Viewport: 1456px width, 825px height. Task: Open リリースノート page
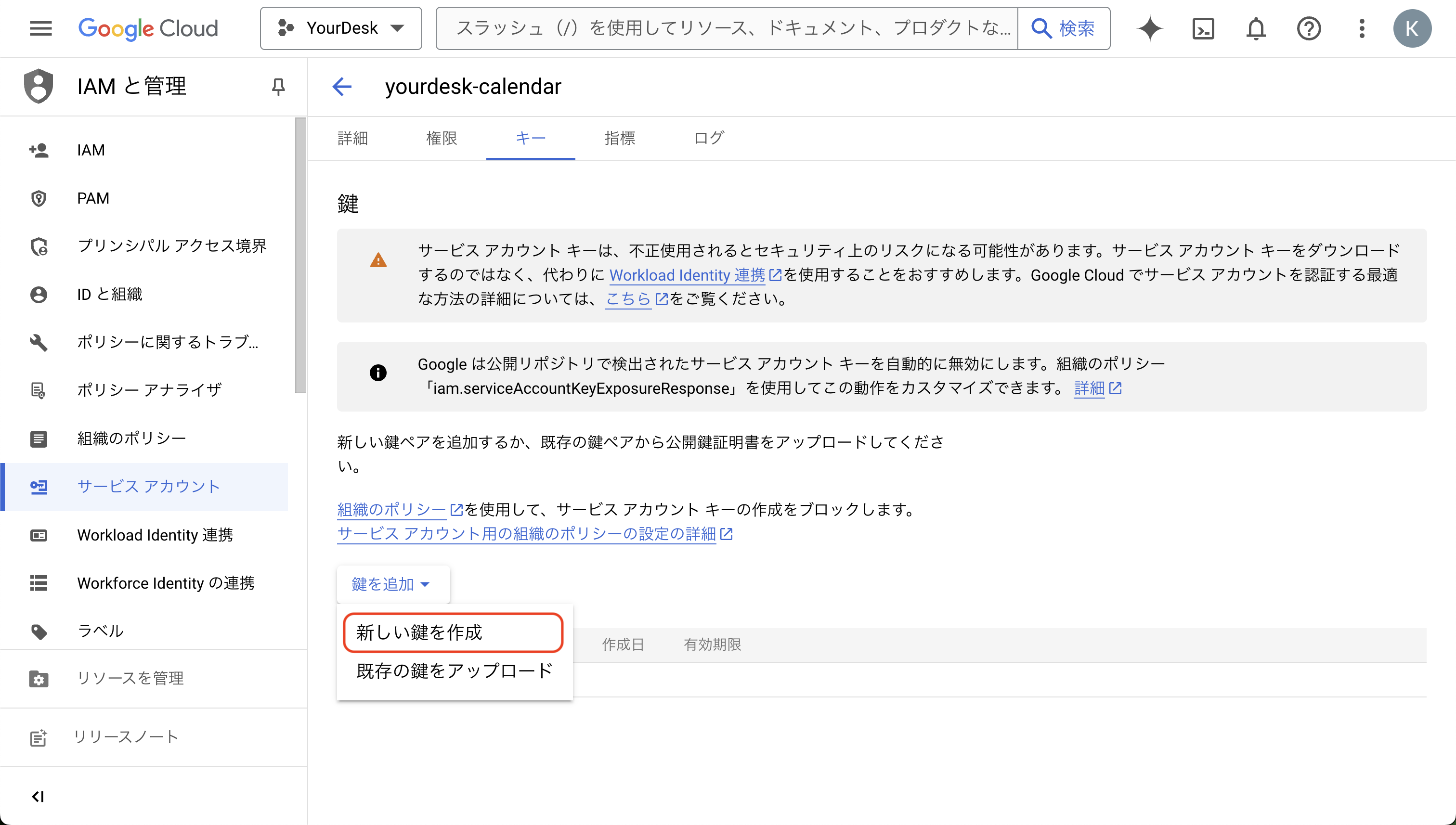coord(153,737)
